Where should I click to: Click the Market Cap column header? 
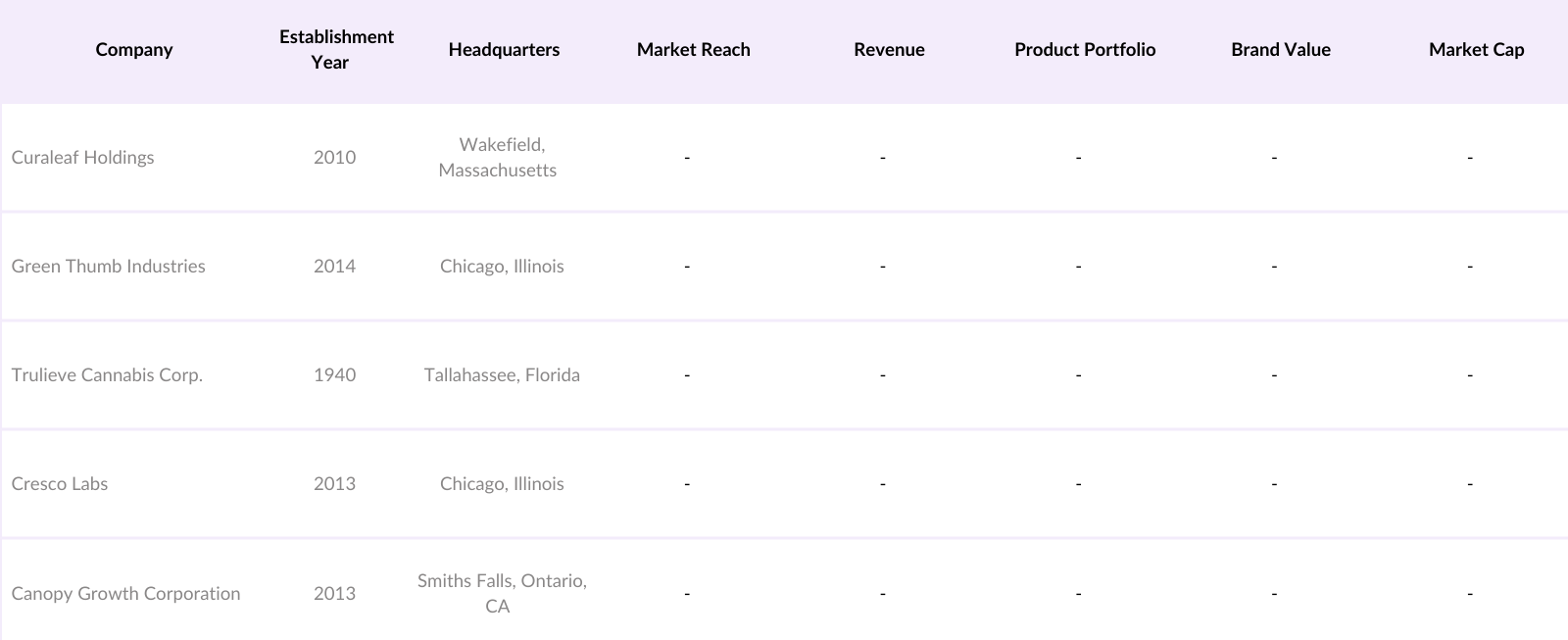coord(1476,50)
